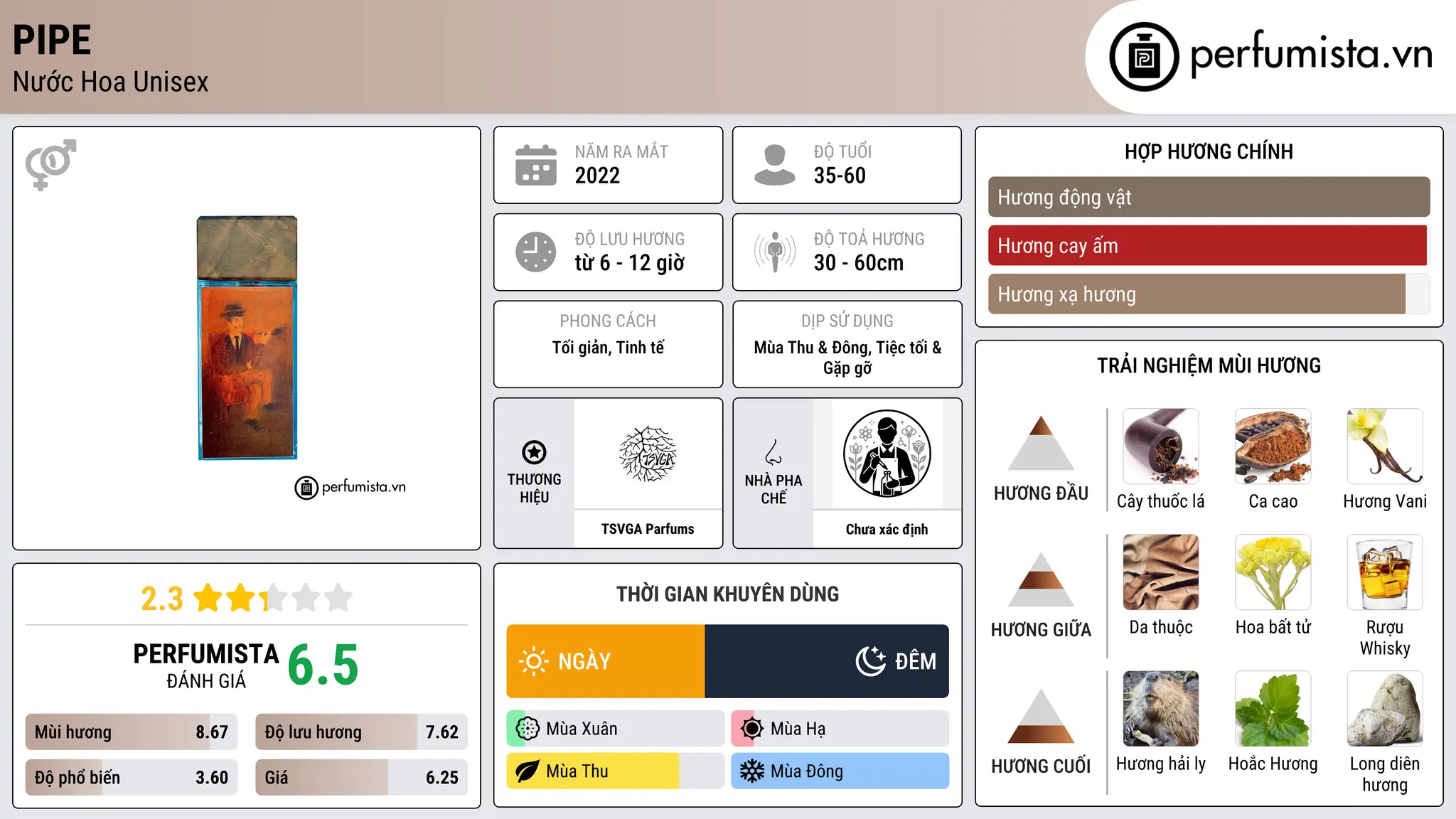Open the Long diên hương note image
This screenshot has height=819, width=1456.
(1385, 709)
